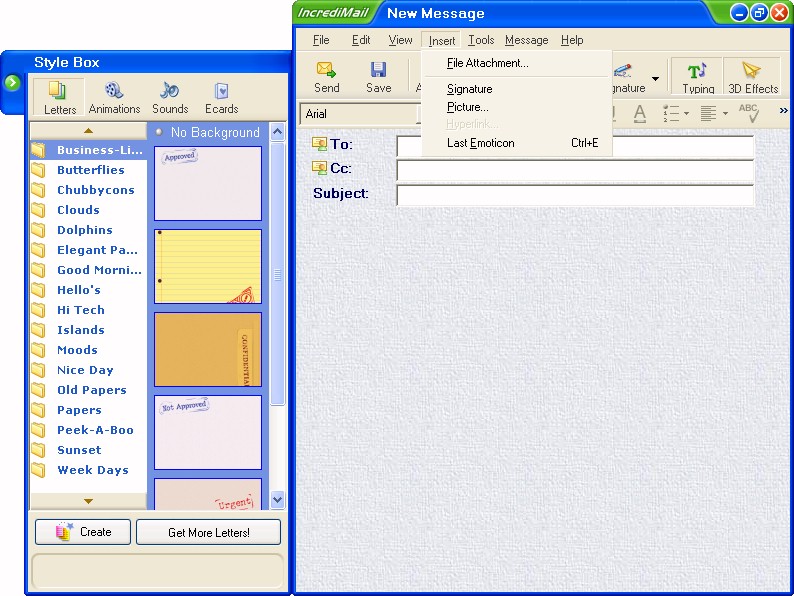Screen dimensions: 794x596
Task: Open the Ecards section icon
Action: (x=221, y=91)
